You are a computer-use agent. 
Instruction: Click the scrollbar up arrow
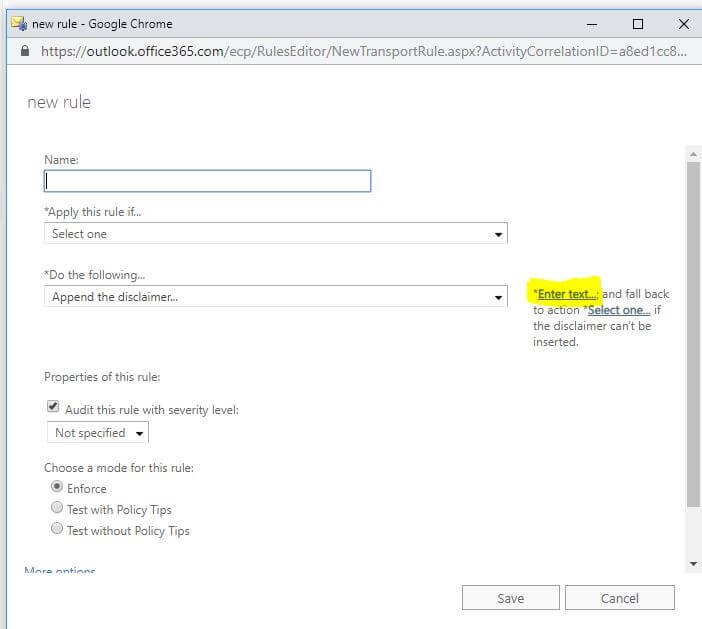(693, 153)
